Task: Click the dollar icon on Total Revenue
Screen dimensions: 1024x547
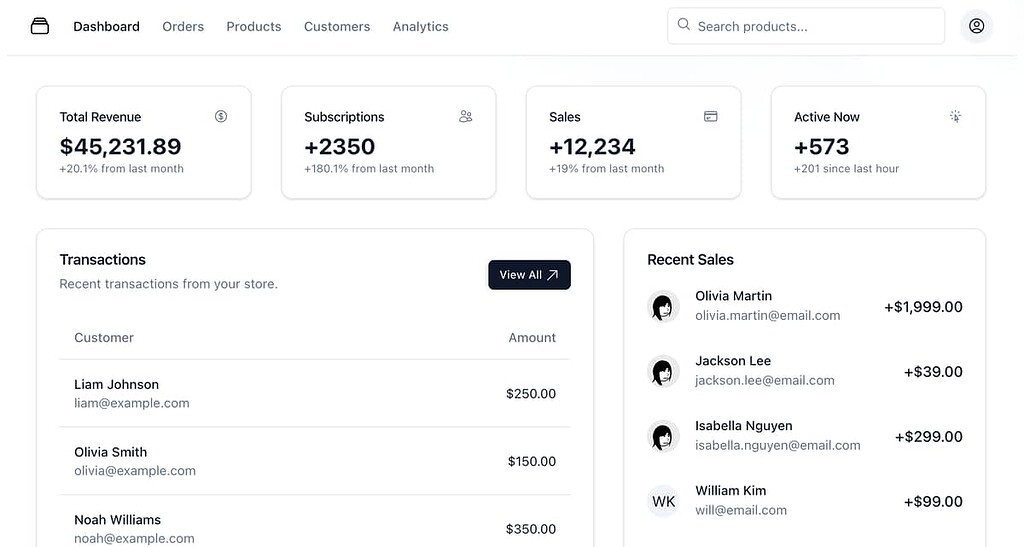Action: (221, 116)
